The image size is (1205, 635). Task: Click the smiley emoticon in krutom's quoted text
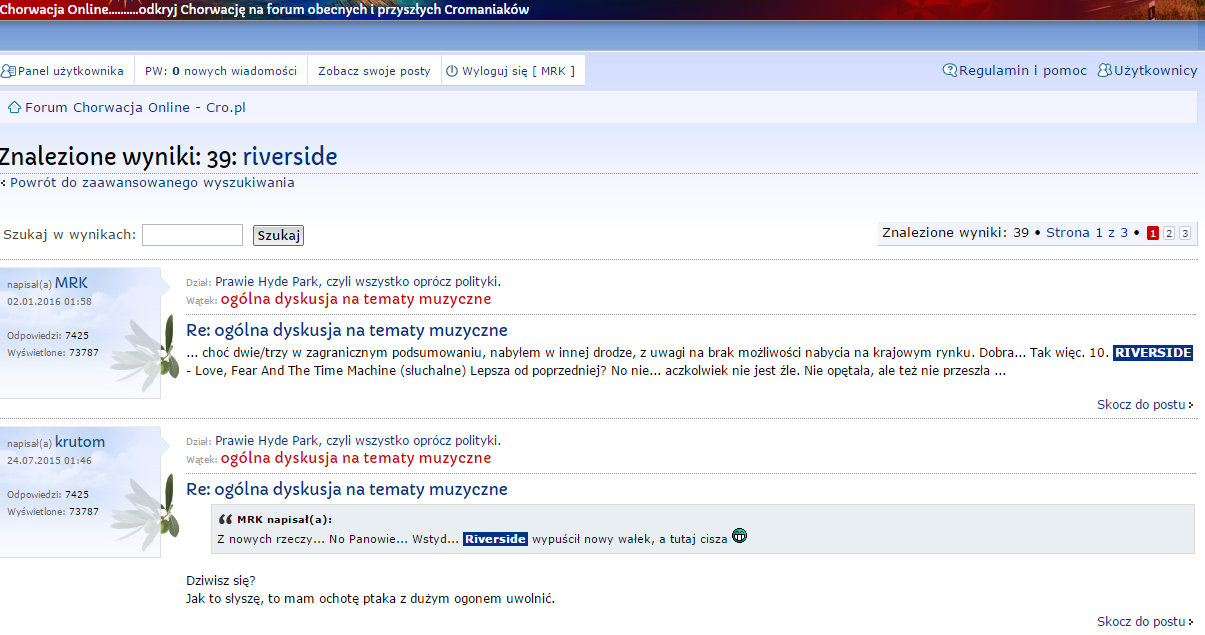pos(739,536)
